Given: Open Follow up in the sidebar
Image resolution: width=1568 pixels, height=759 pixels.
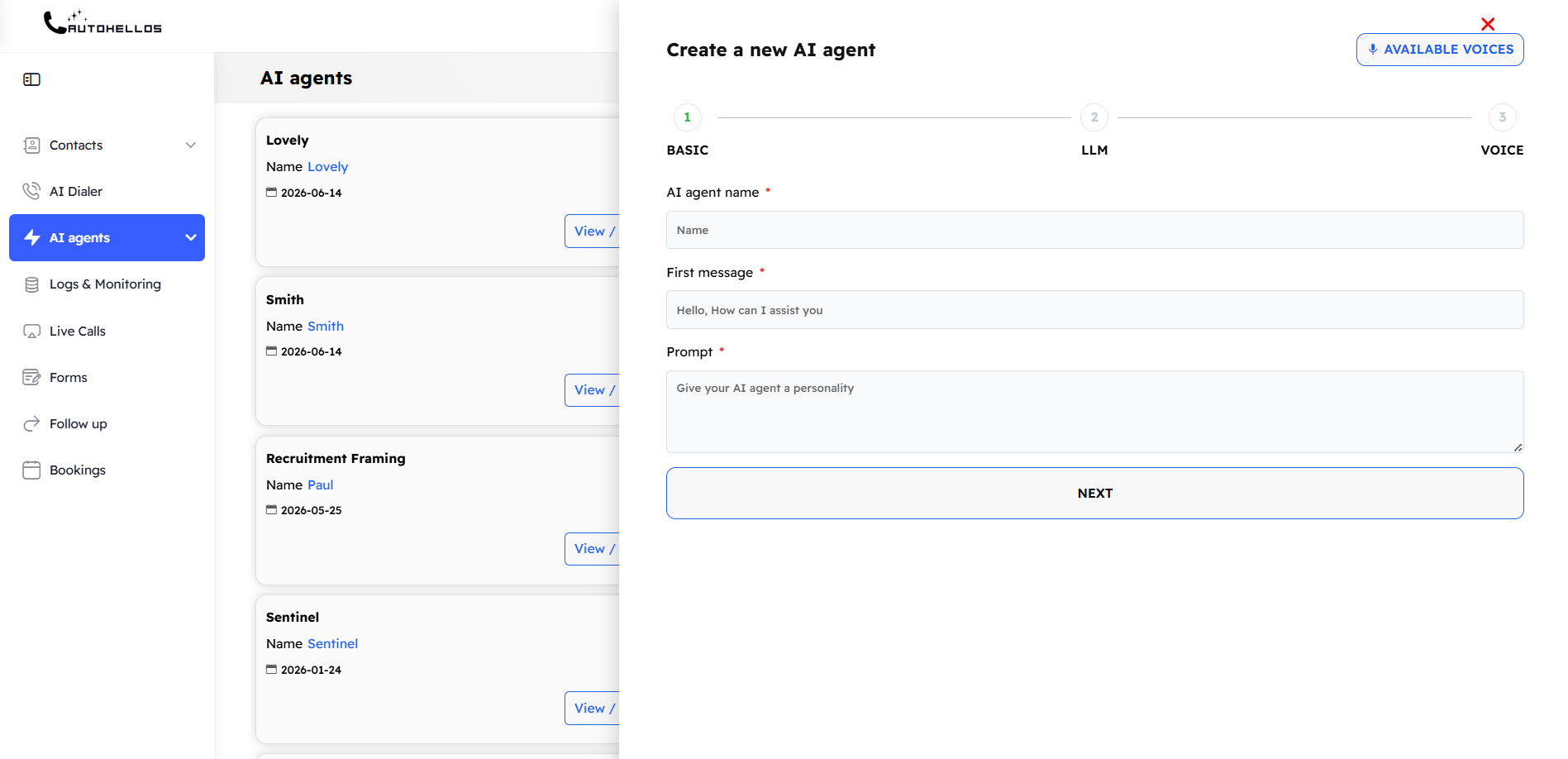Looking at the screenshot, I should [x=107, y=423].
